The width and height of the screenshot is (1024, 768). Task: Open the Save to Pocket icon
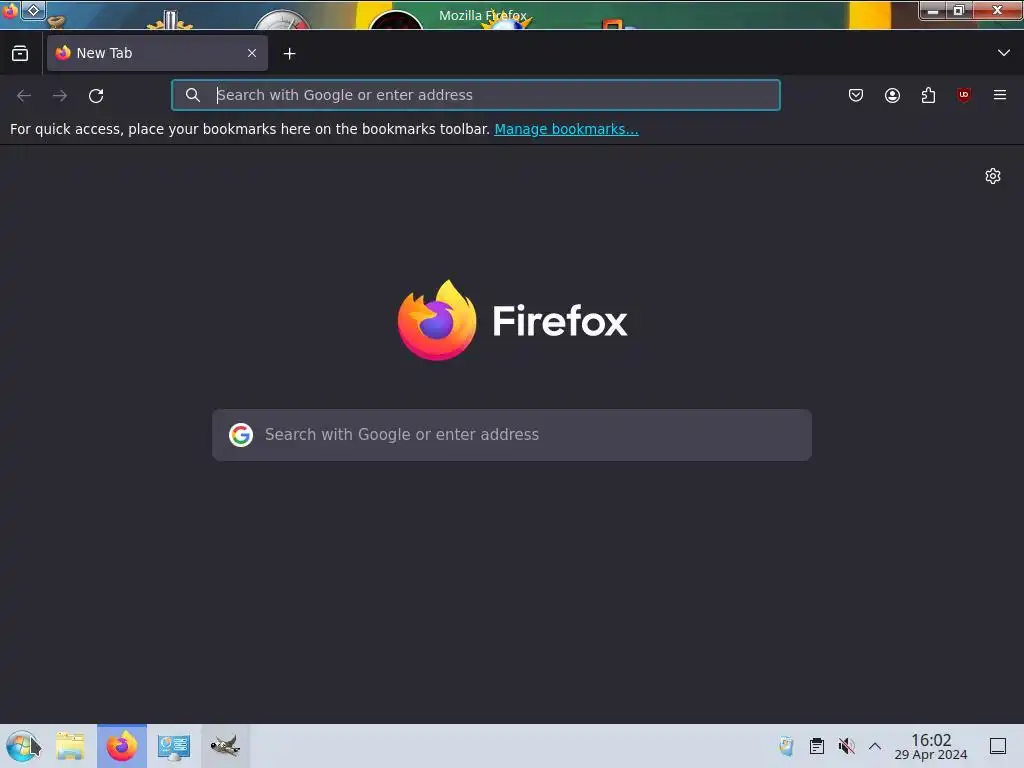pyautogui.click(x=856, y=95)
